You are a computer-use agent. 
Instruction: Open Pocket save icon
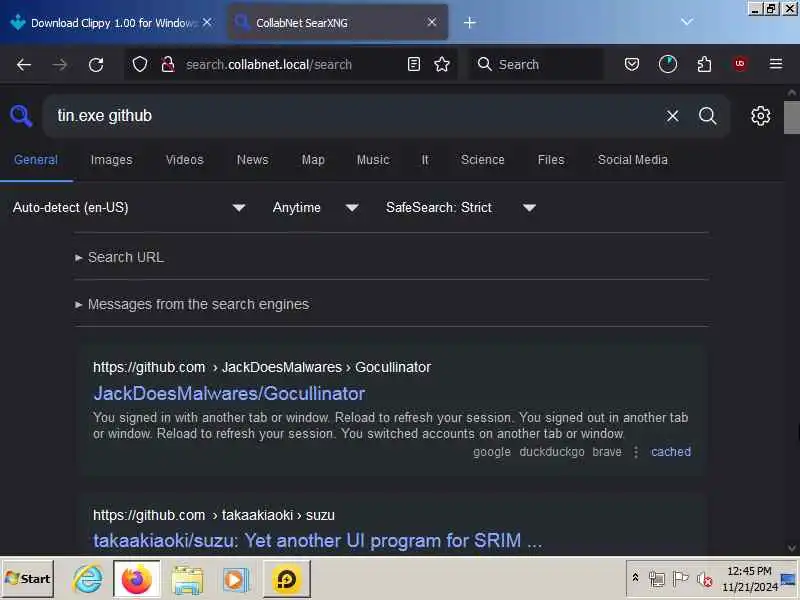click(x=632, y=64)
